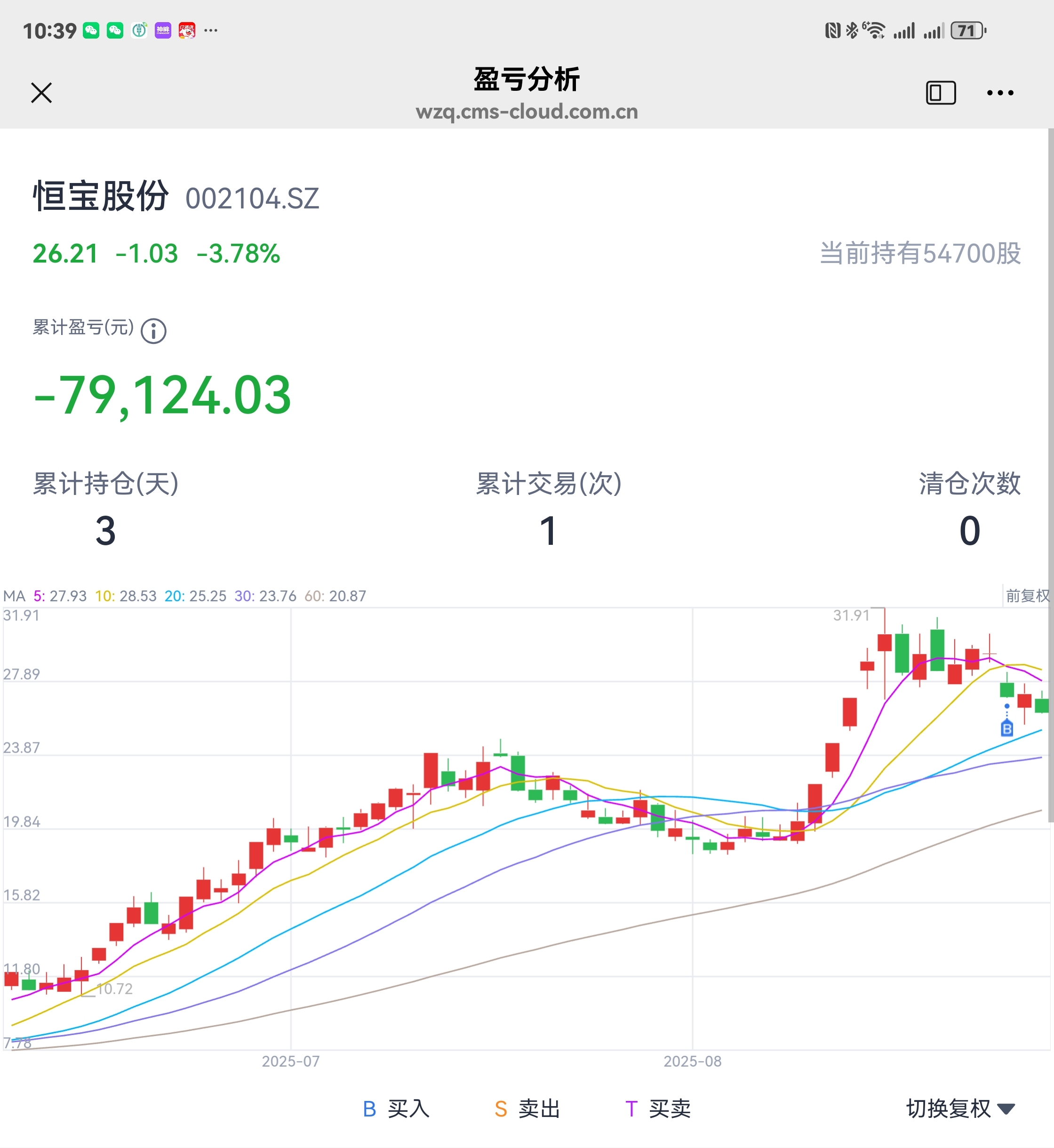Viewport: 1054px width, 1148px height.
Task: Tap the NFC icon in status bar
Action: click(833, 30)
